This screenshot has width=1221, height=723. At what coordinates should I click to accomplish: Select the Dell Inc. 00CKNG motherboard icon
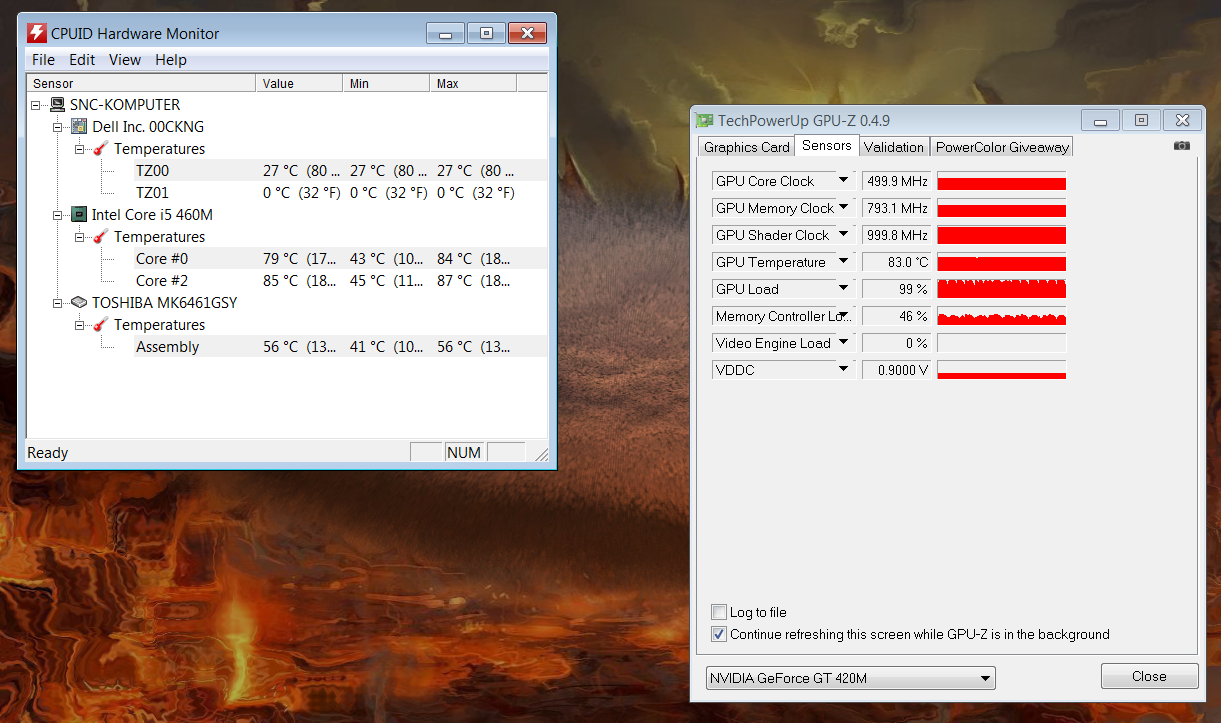(x=80, y=127)
